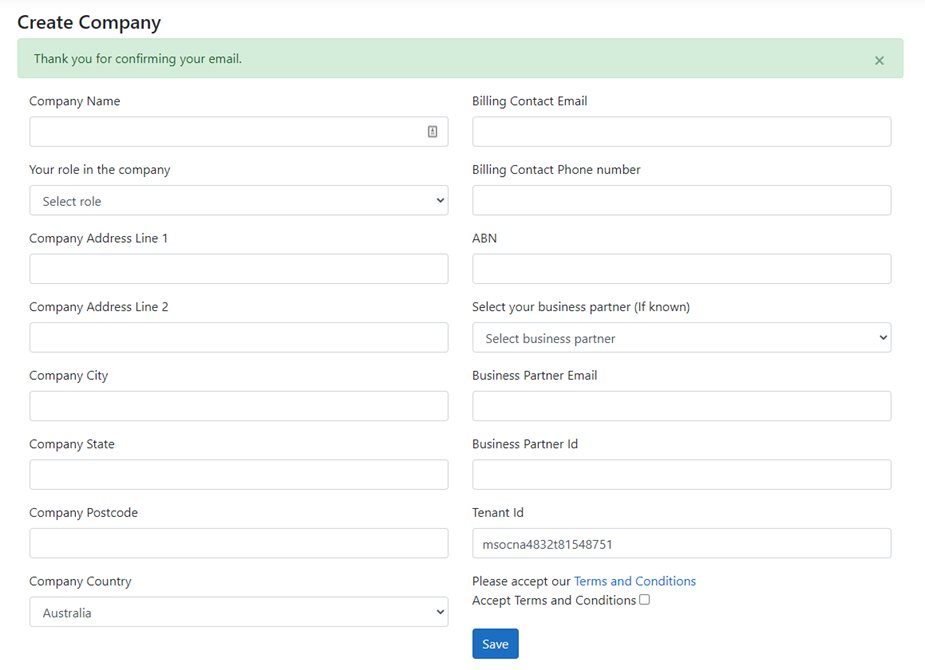Image resolution: width=925 pixels, height=670 pixels.
Task: Select the Billing Contact Phone number field
Action: 681,200
